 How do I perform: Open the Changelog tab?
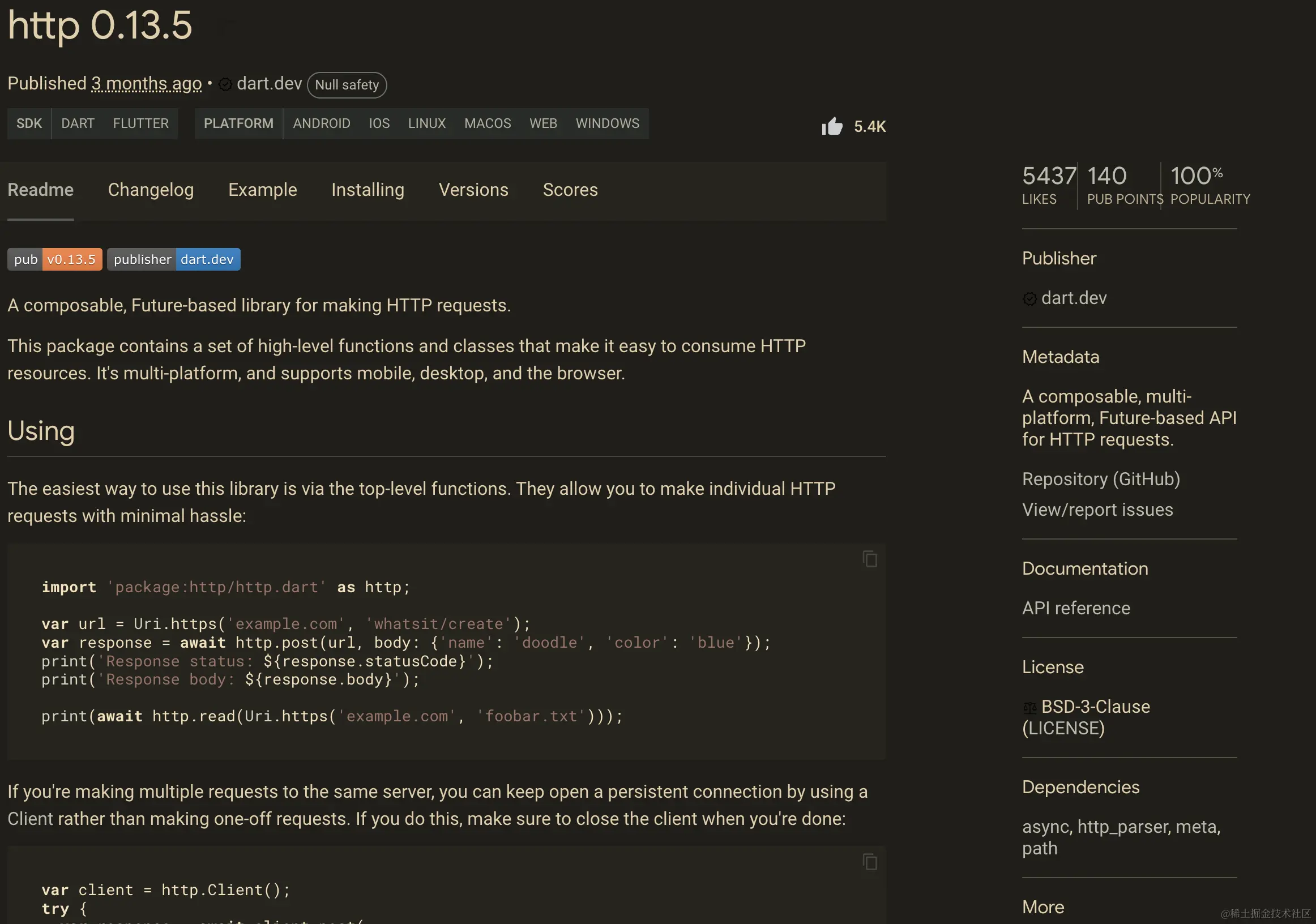click(151, 190)
